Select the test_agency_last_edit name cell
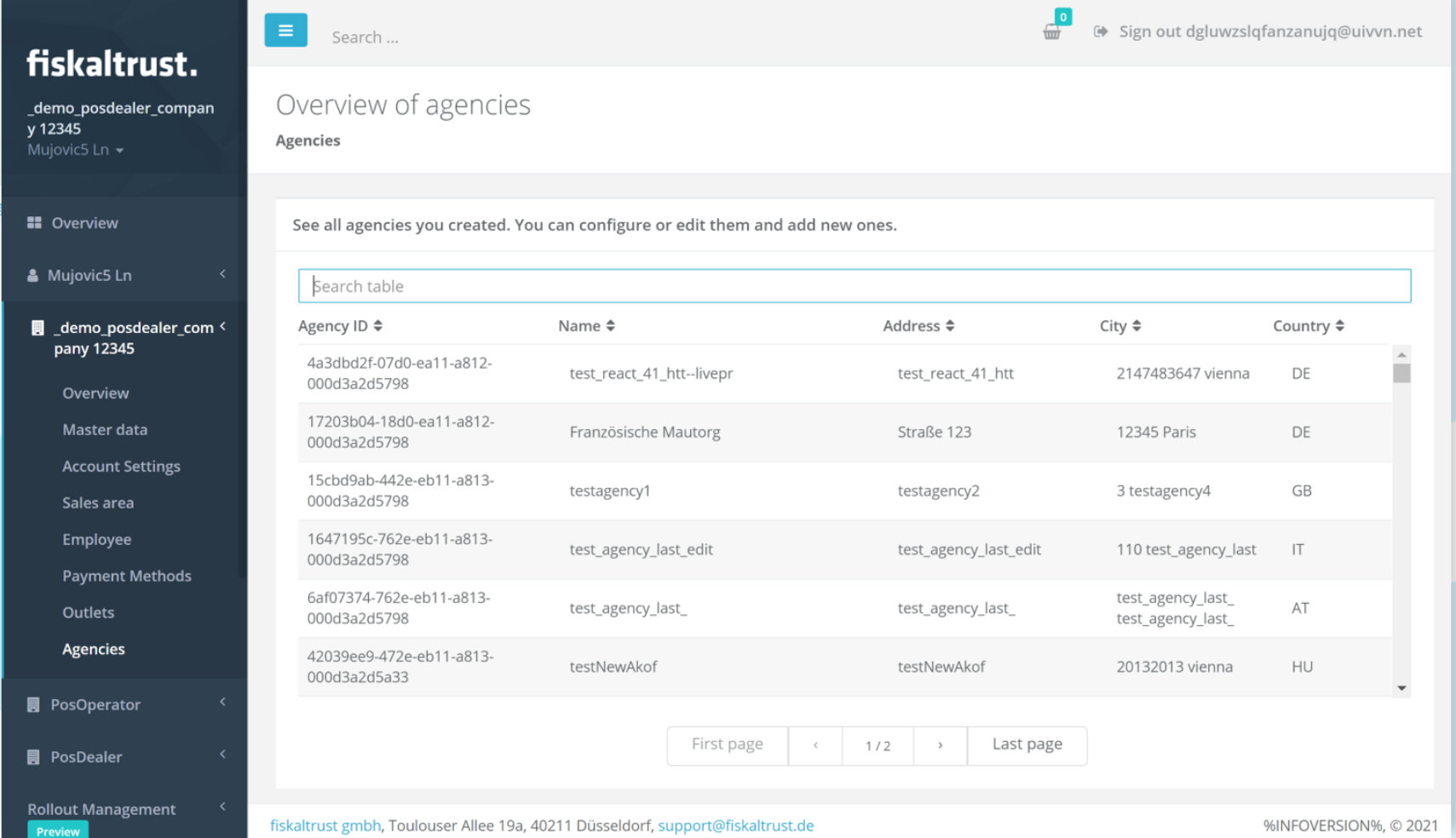The image size is (1456, 838). (x=641, y=550)
